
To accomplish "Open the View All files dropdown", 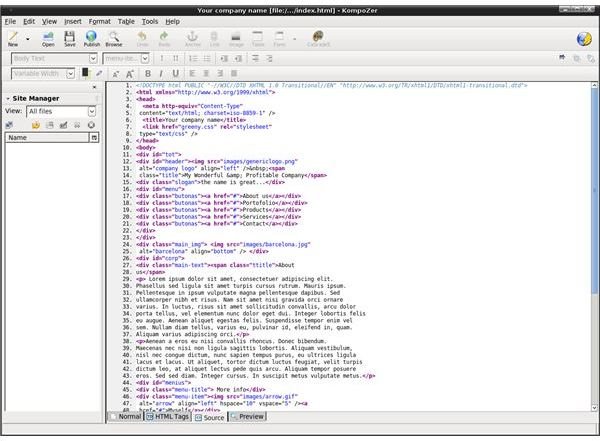I will [61, 111].
